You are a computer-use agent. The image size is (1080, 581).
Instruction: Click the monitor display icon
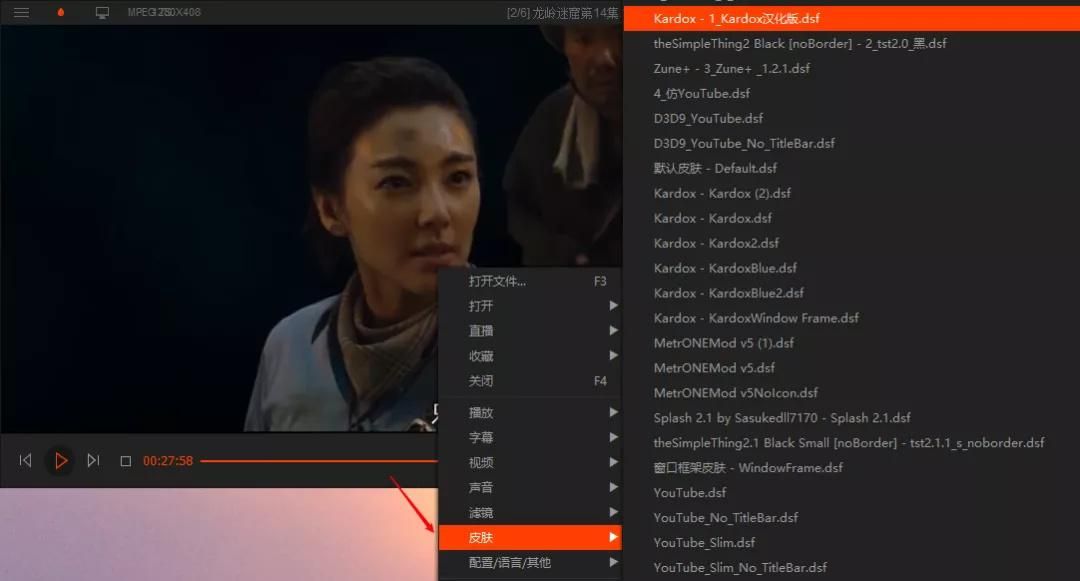point(101,13)
